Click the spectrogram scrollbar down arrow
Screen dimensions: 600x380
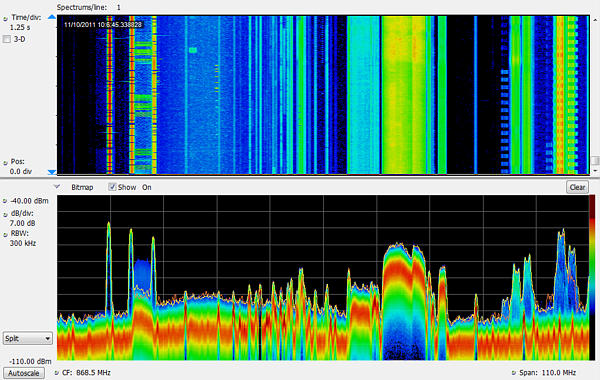(595, 171)
